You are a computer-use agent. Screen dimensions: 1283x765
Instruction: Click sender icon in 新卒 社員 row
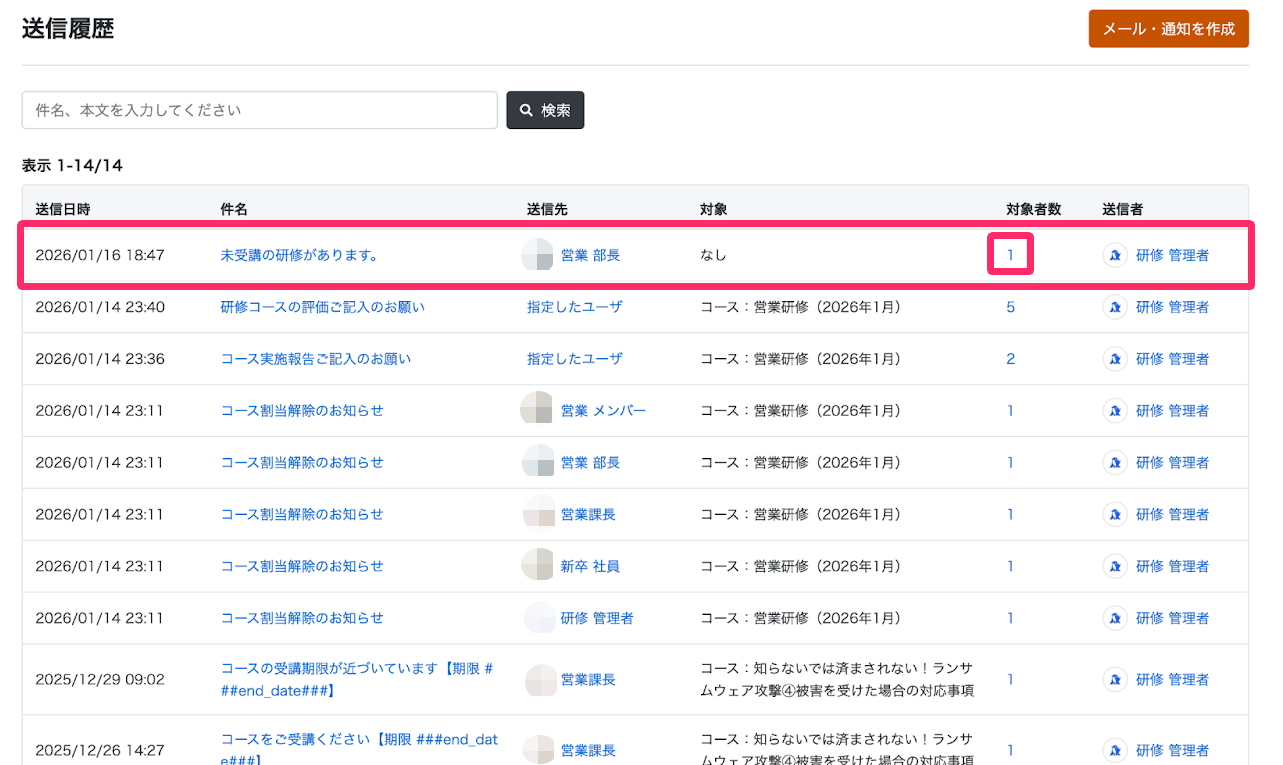[1115, 566]
